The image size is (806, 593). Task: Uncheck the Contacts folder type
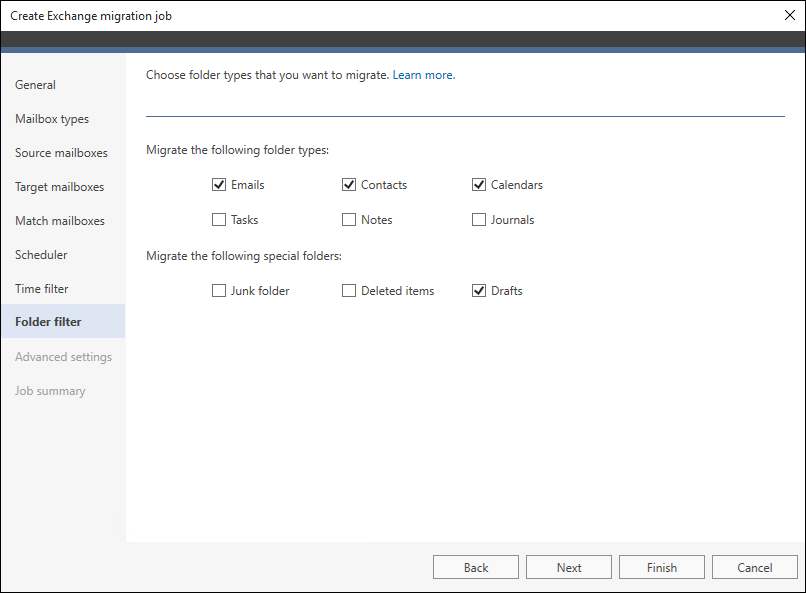coord(349,185)
